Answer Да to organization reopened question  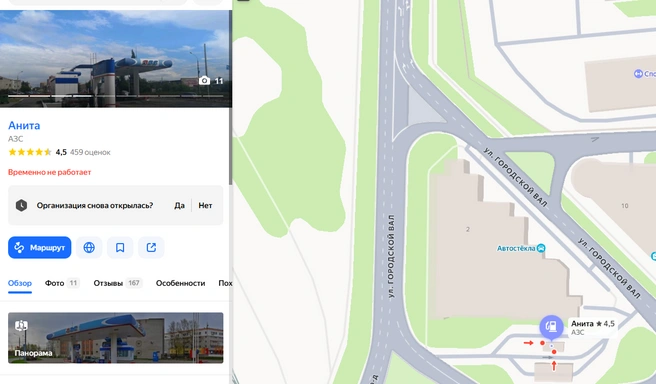[x=179, y=205]
